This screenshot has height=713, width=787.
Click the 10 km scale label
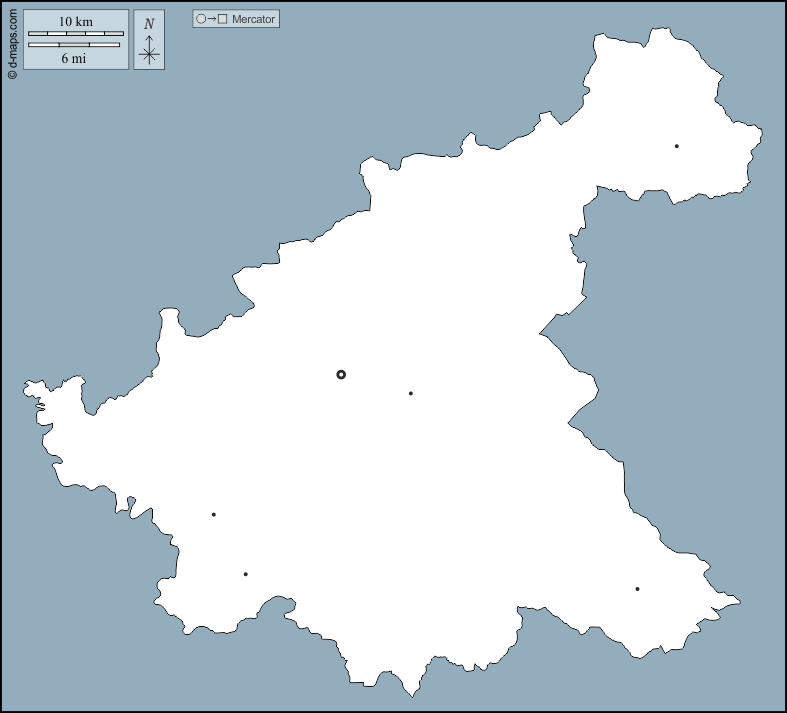76,21
